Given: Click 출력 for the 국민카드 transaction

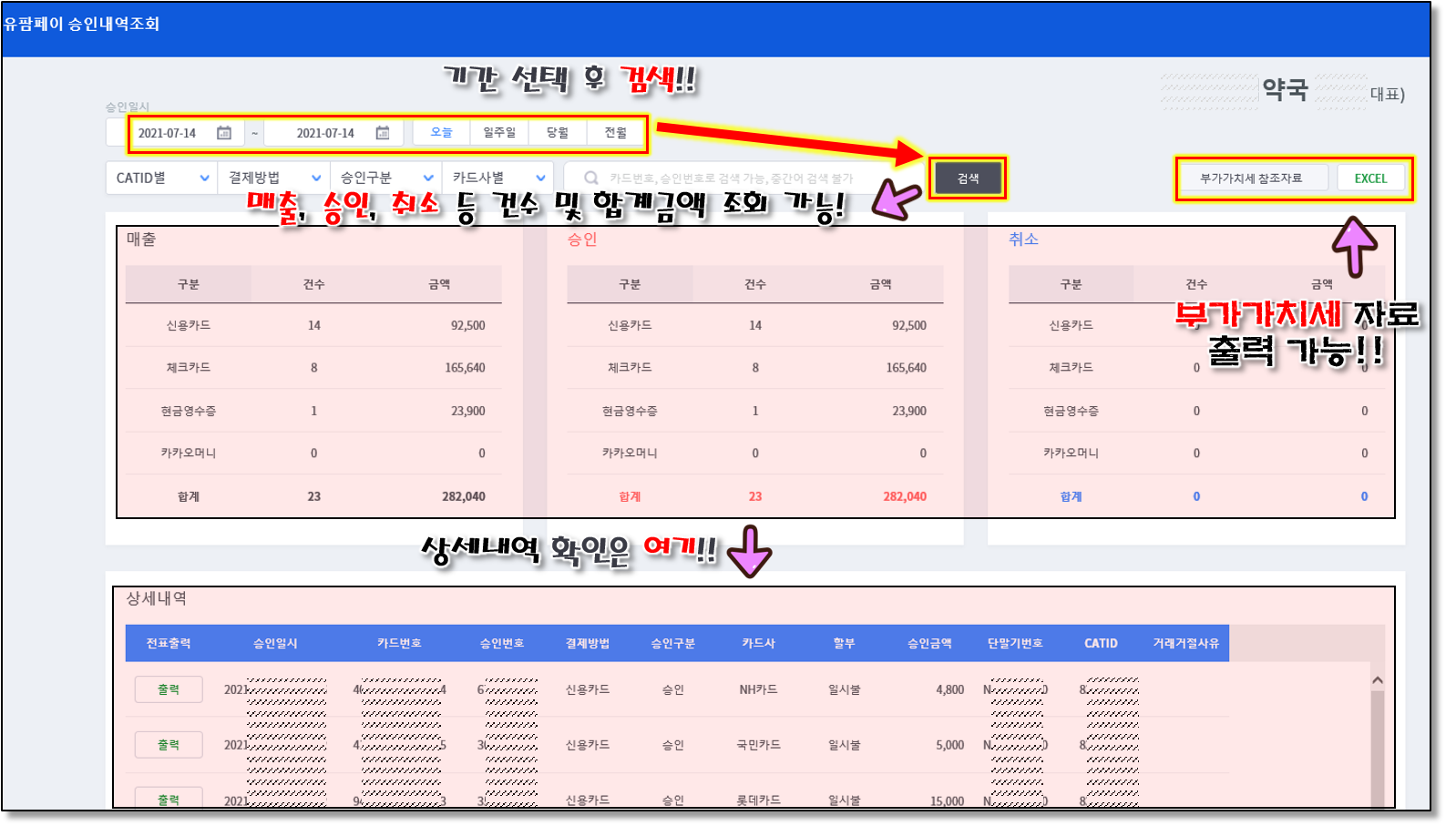Looking at the screenshot, I should 169,745.
